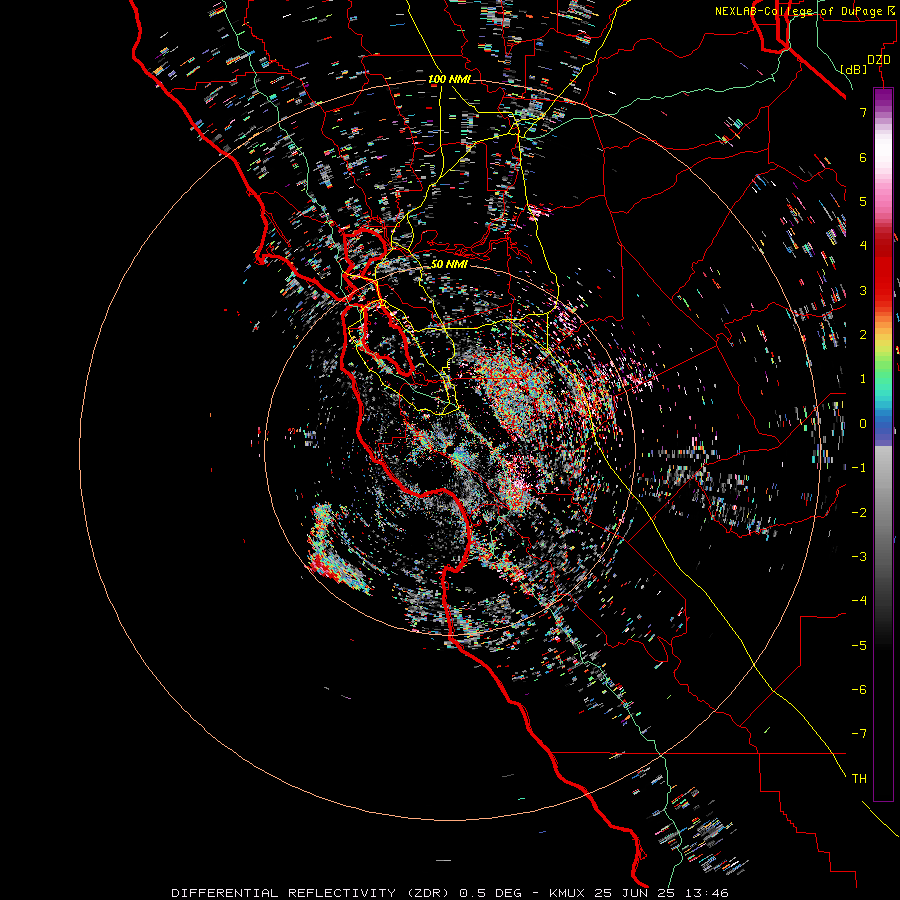900x900 pixels.
Task: Click the "TH" threshold label on the scale
Action: (x=859, y=779)
